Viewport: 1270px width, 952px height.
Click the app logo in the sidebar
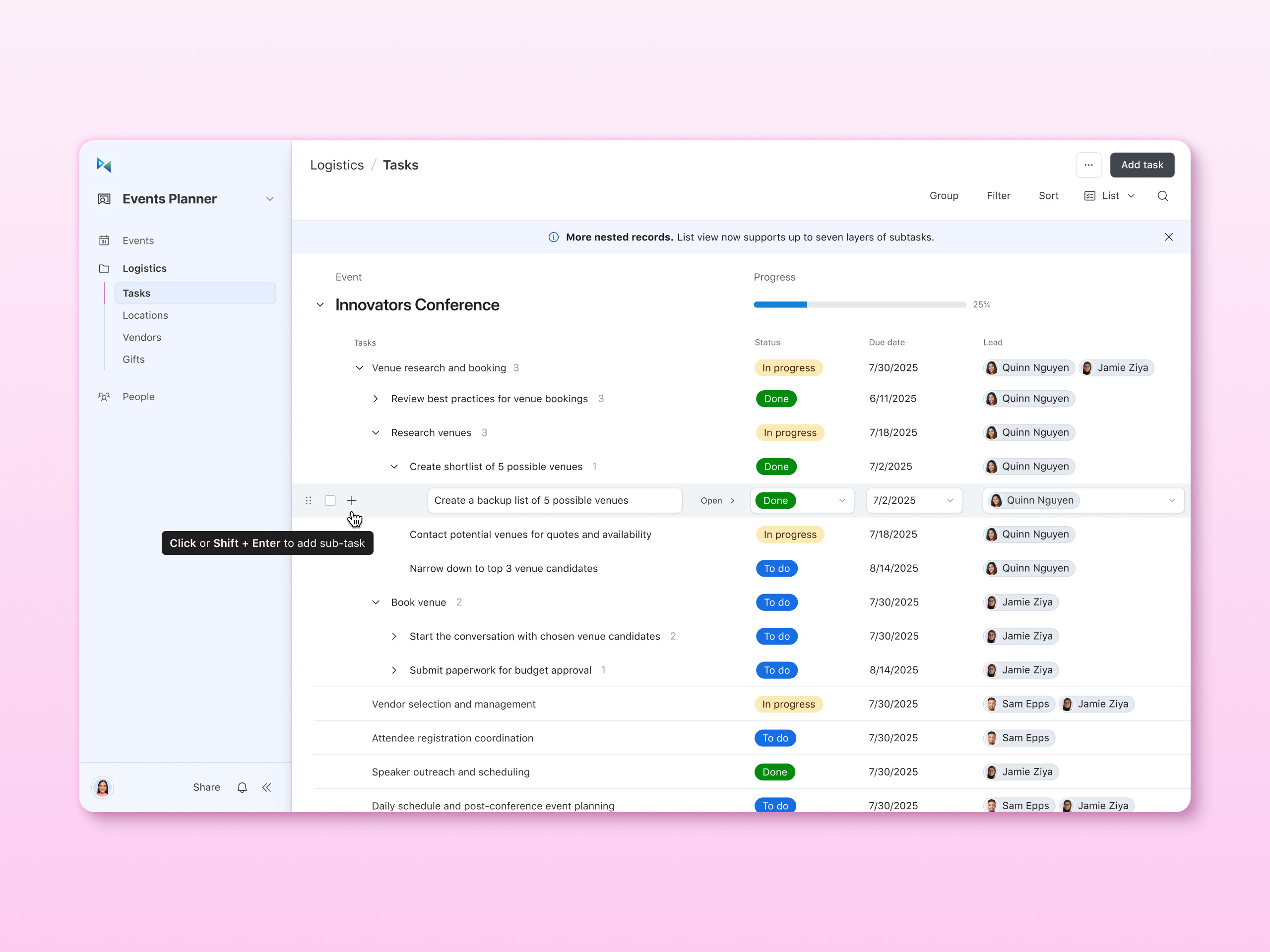coord(104,165)
